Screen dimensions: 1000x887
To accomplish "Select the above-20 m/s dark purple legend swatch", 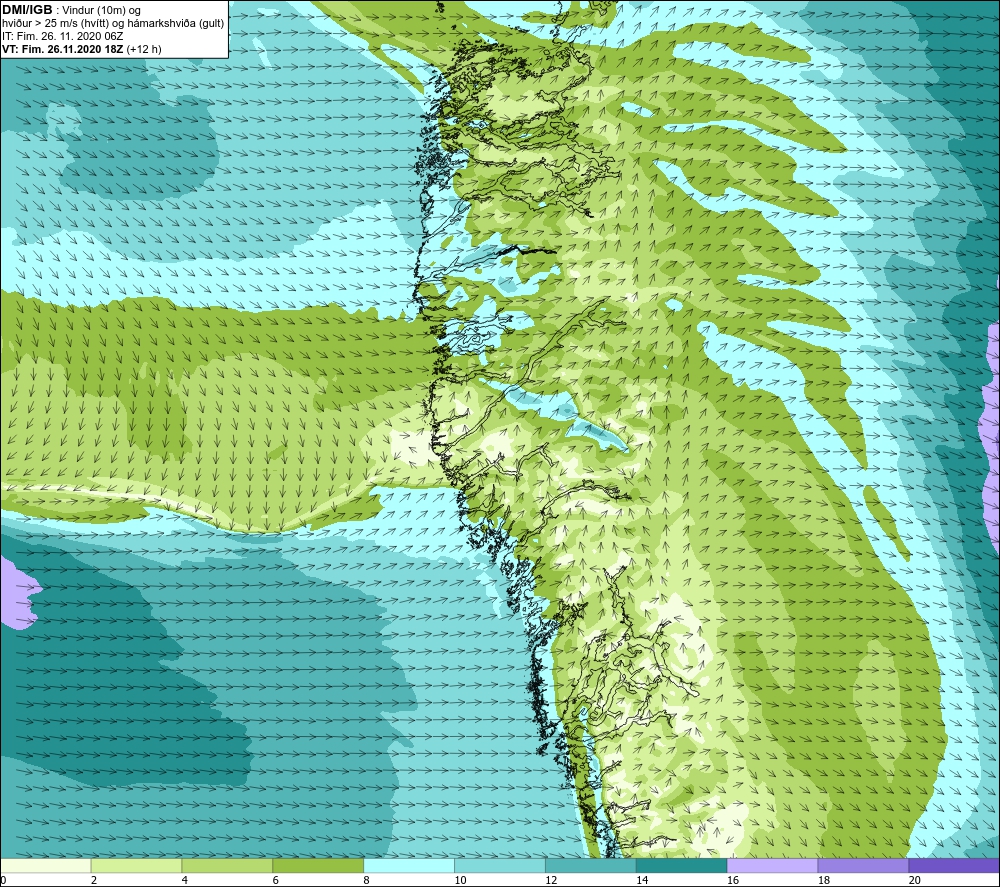I will (954, 865).
